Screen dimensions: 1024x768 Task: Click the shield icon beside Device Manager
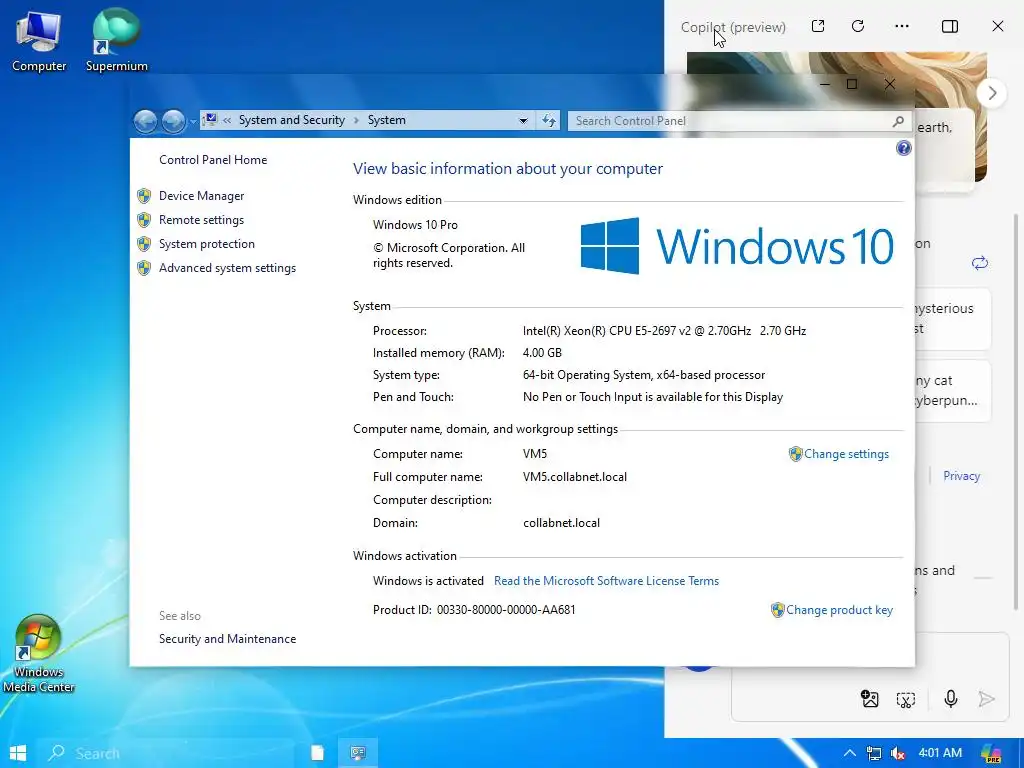[144, 196]
